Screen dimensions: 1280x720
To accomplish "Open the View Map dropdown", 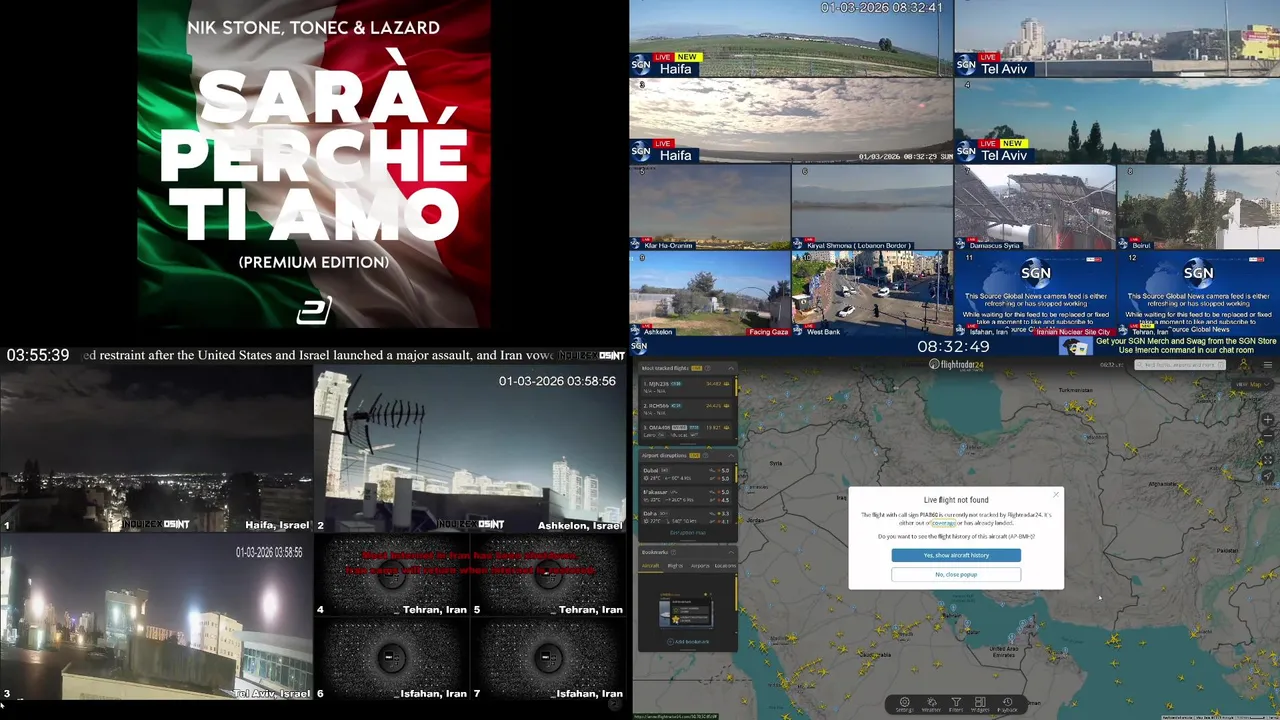I will pos(1253,384).
